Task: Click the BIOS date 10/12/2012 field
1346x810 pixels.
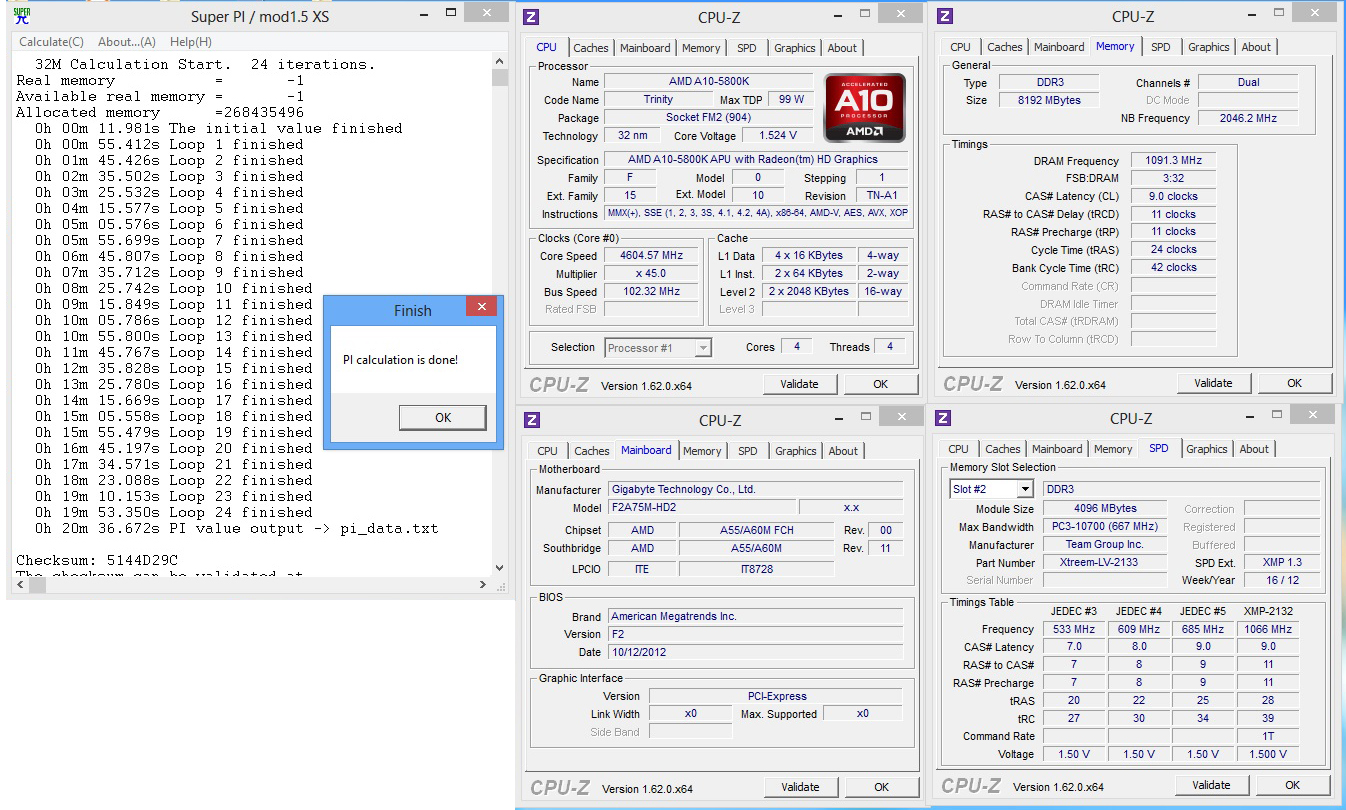Action: click(x=755, y=652)
